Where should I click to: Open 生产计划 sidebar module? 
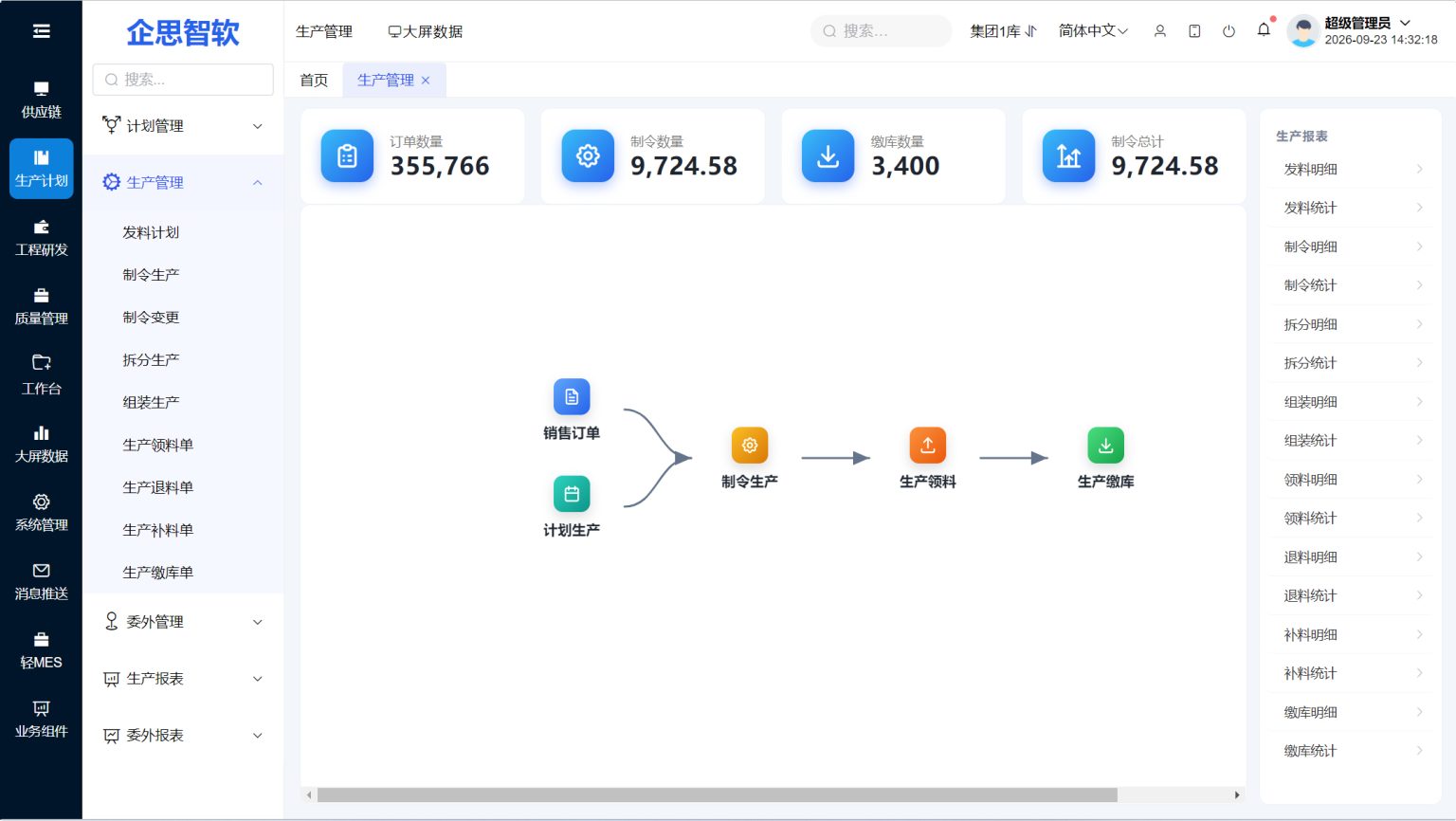pos(41,169)
